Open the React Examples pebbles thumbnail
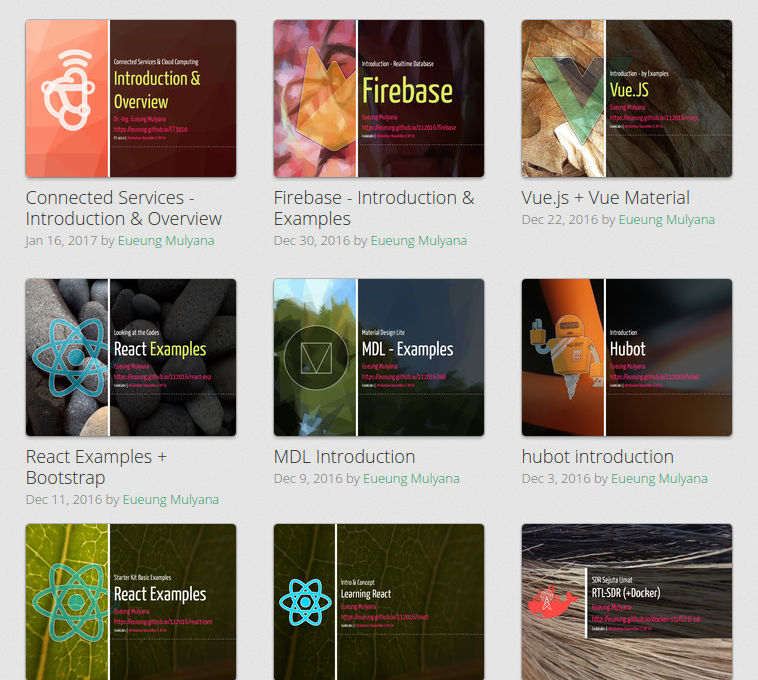This screenshot has width=758, height=680. click(x=131, y=357)
